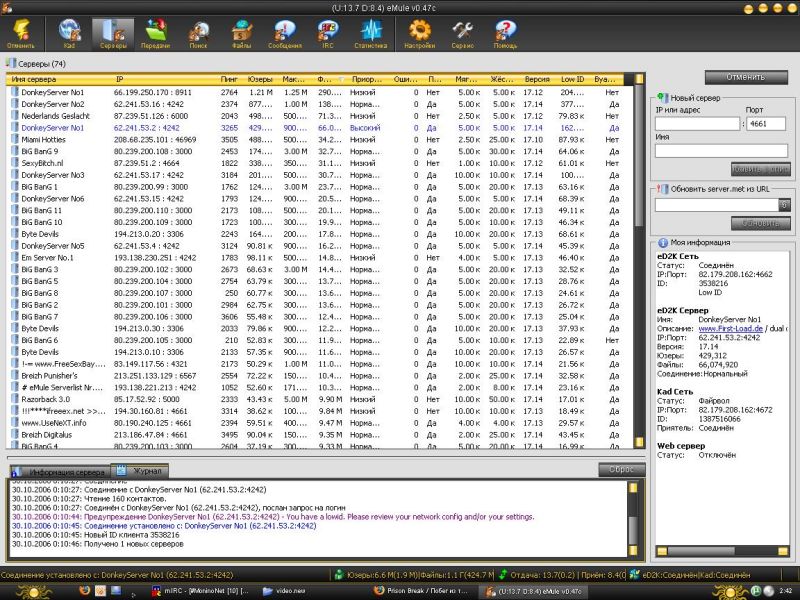Click the IP или адрес input field
800x600 pixels.
pyautogui.click(x=697, y=124)
